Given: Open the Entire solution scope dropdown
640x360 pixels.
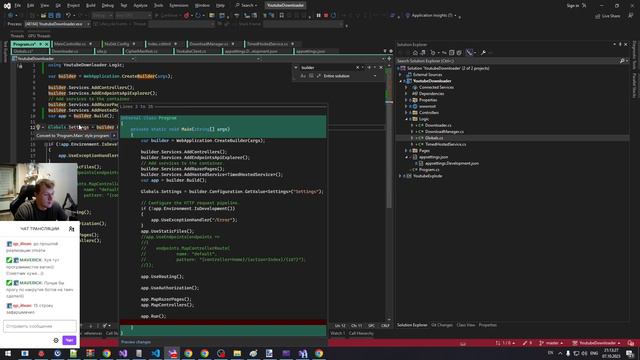Looking at the screenshot, I should (350, 76).
